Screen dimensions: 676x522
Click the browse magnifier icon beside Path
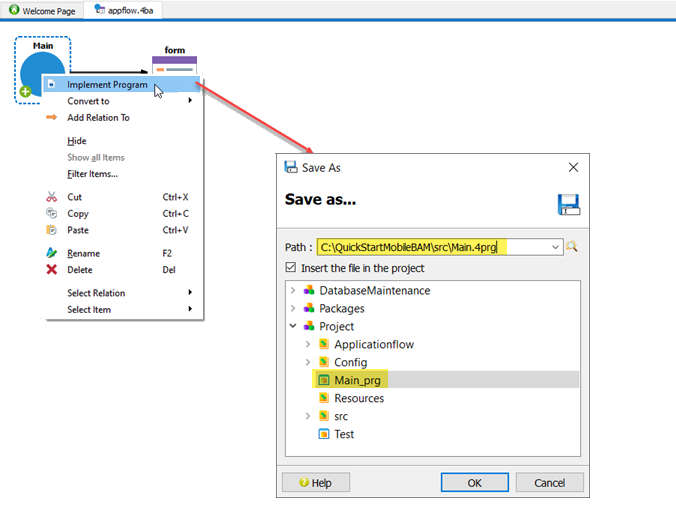click(x=572, y=247)
